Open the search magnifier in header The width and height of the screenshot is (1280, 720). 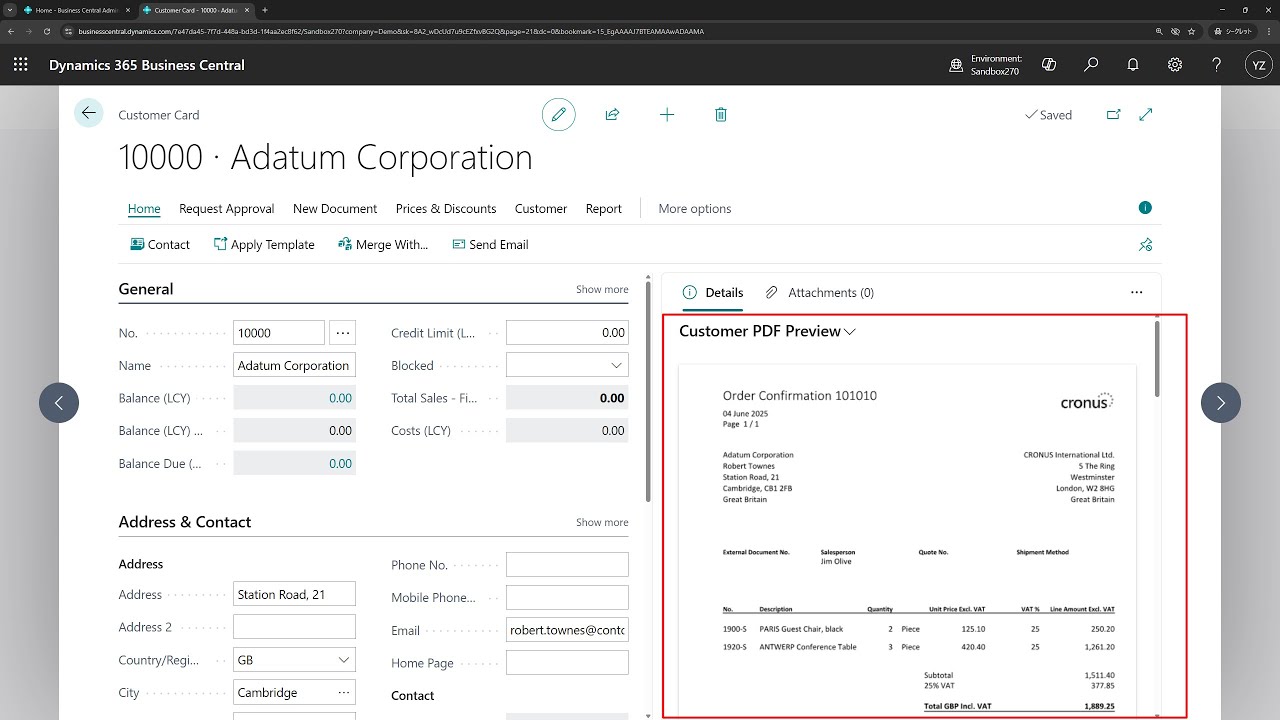click(1091, 65)
